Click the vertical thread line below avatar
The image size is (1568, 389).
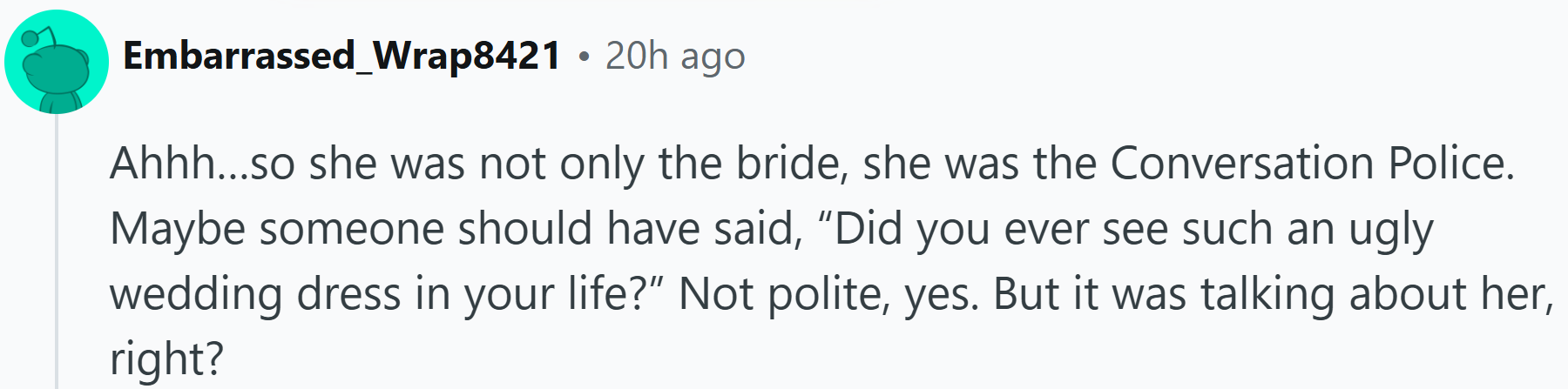tap(57, 252)
